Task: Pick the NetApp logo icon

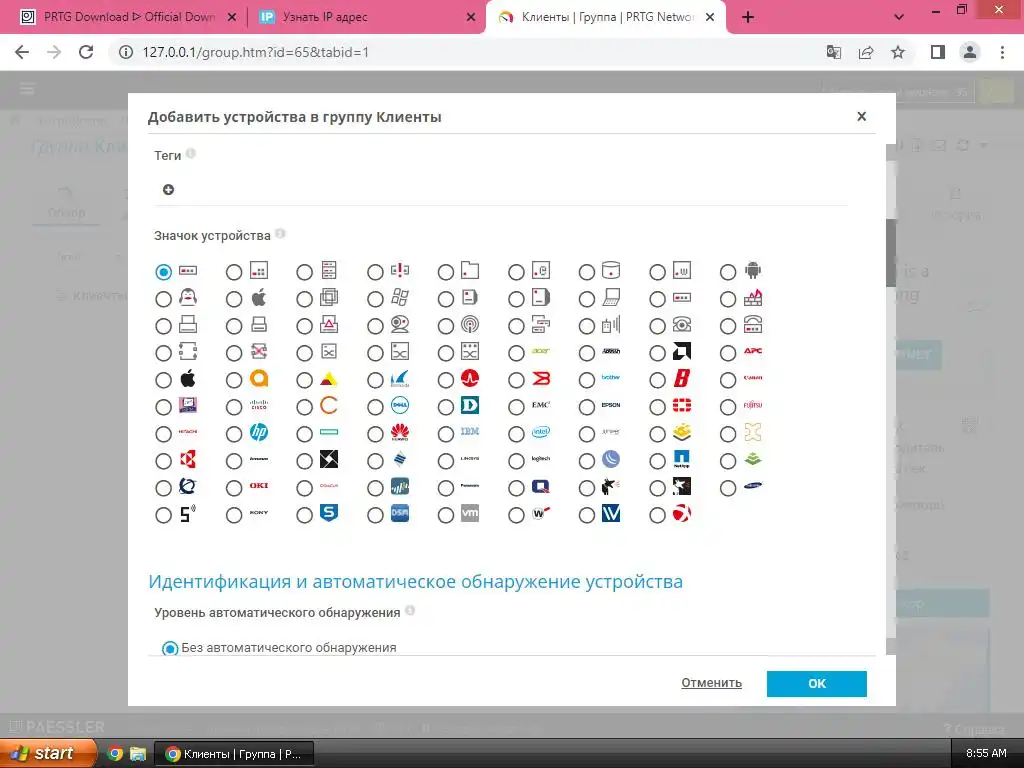Action: click(x=682, y=459)
